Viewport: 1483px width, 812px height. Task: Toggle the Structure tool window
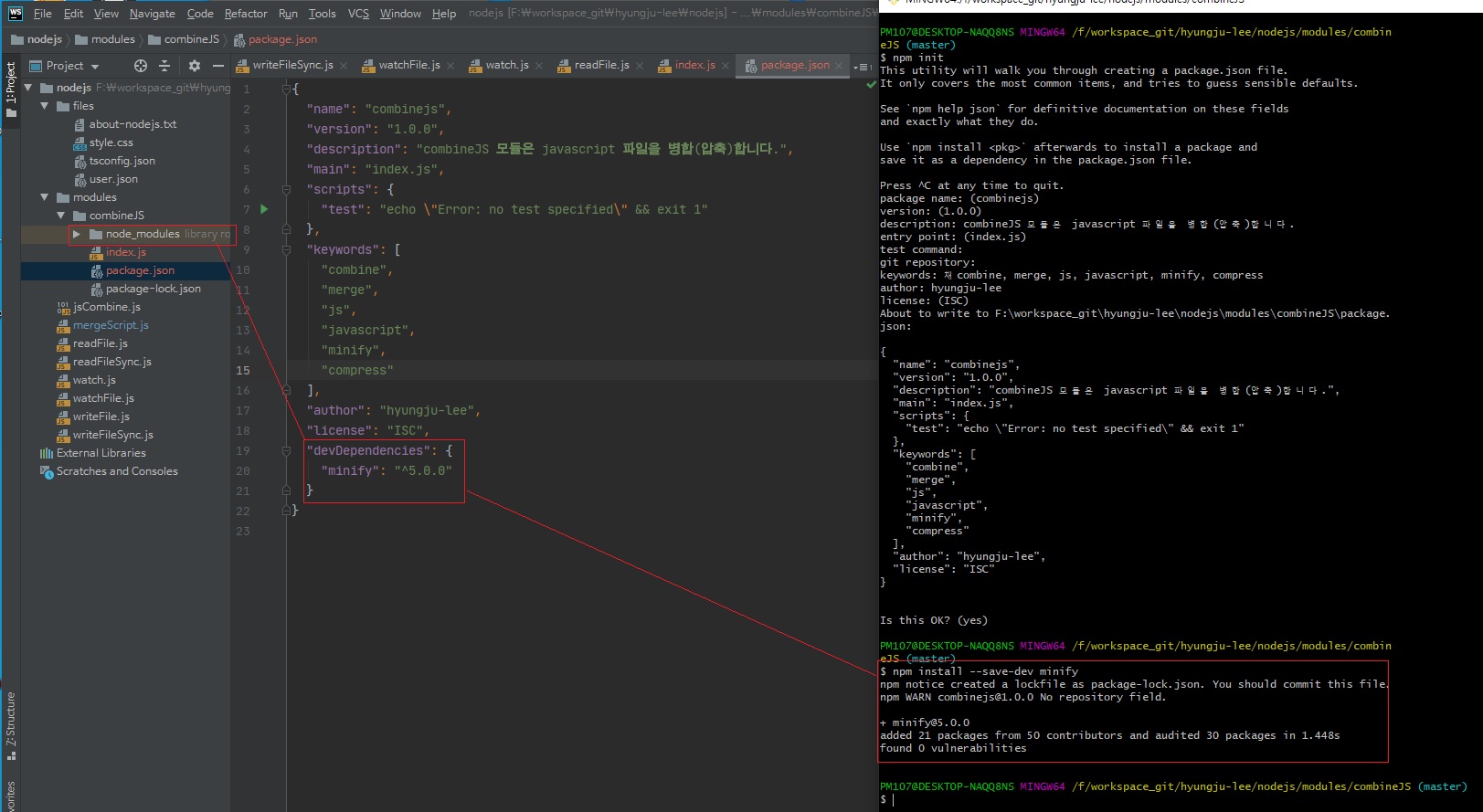pyautogui.click(x=11, y=726)
